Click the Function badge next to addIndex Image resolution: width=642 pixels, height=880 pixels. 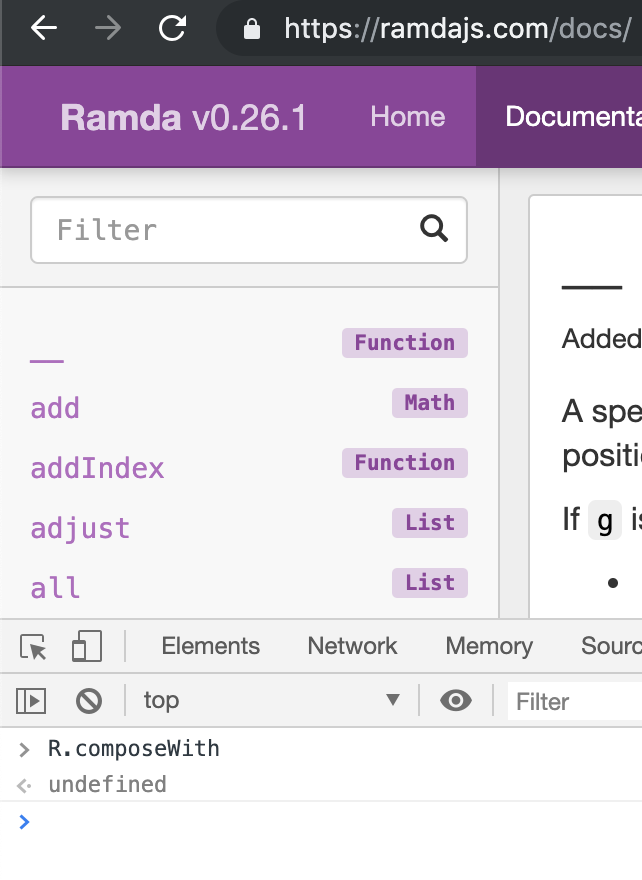[404, 462]
